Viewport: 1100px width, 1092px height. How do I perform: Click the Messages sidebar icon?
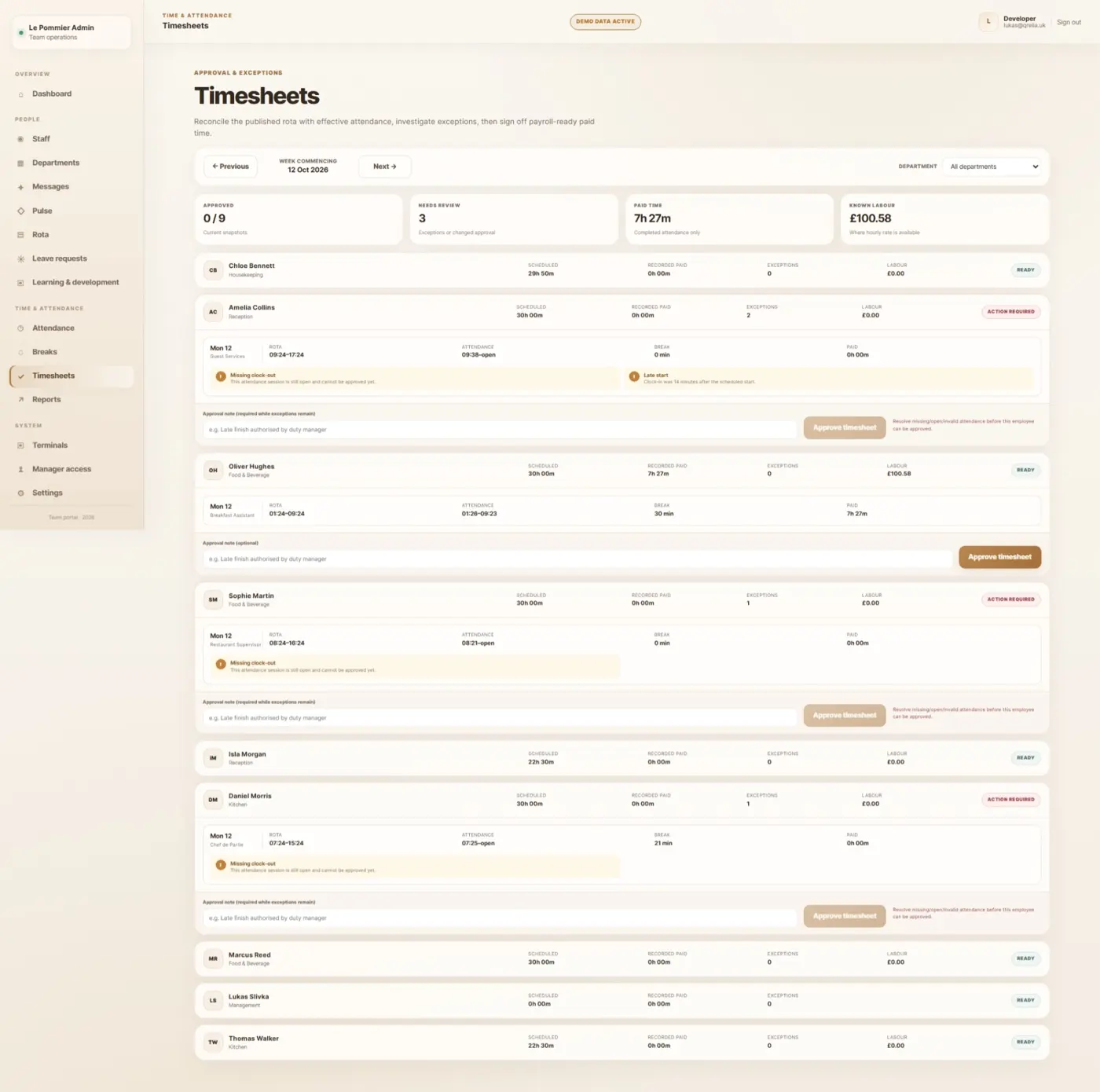[20, 187]
